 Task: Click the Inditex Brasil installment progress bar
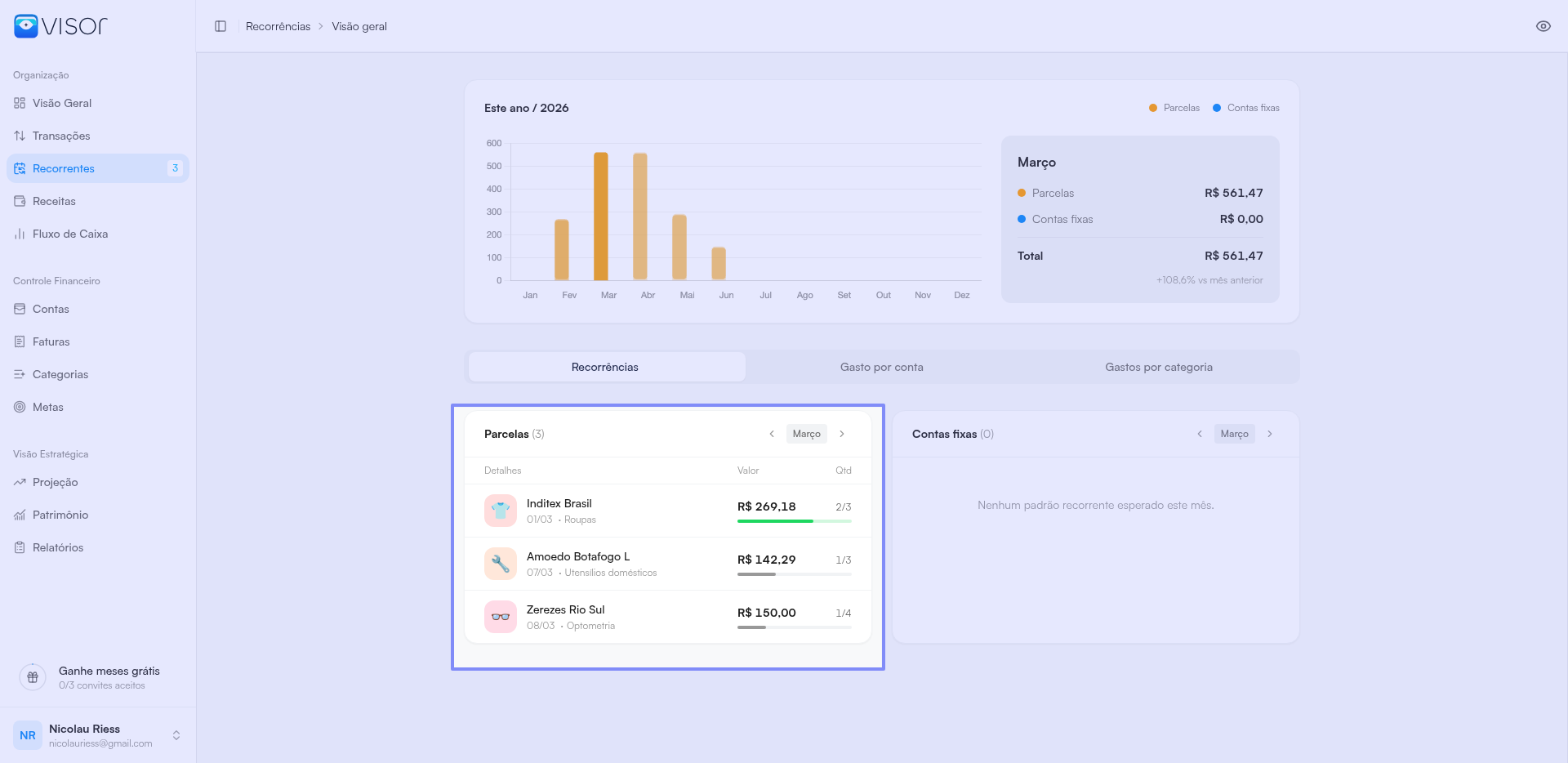tap(794, 521)
